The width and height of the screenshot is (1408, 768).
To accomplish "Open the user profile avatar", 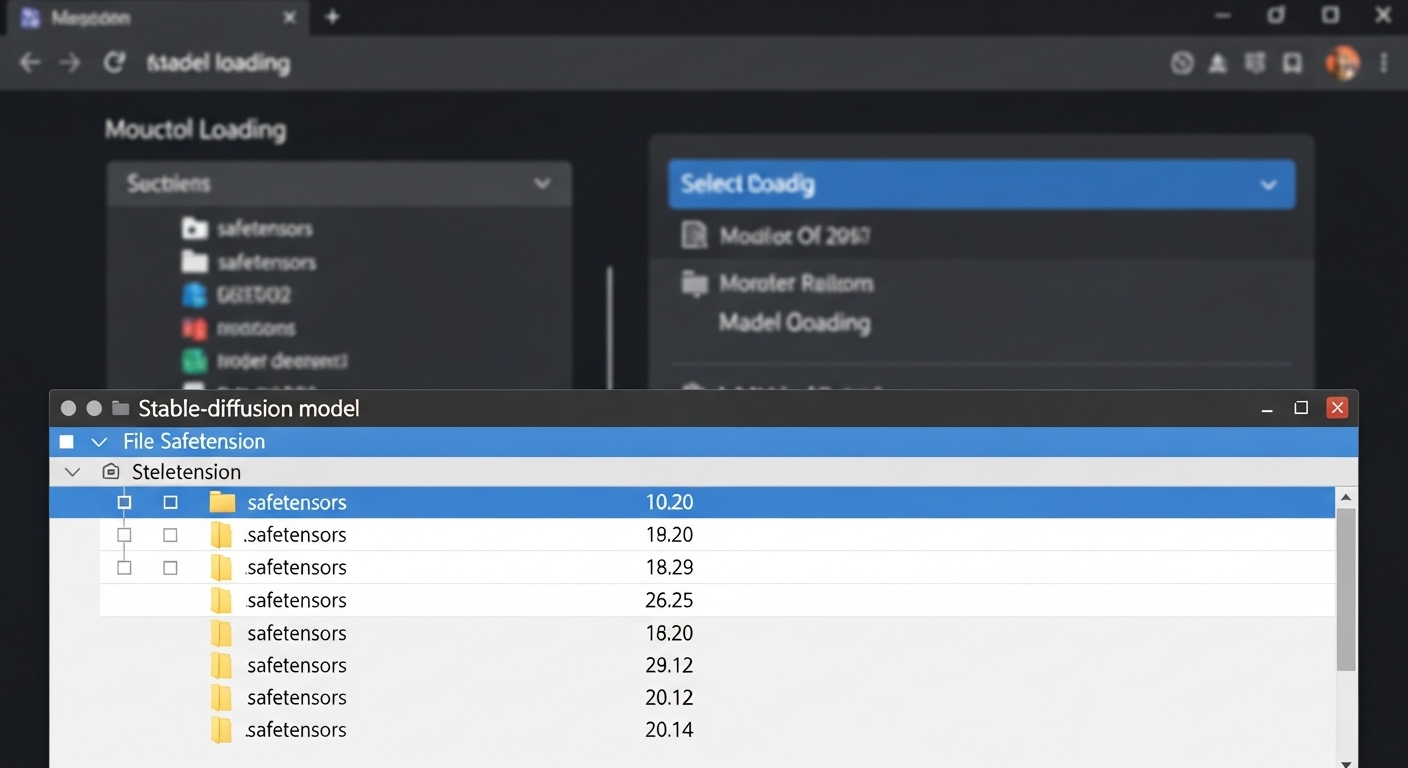I will [x=1342, y=63].
